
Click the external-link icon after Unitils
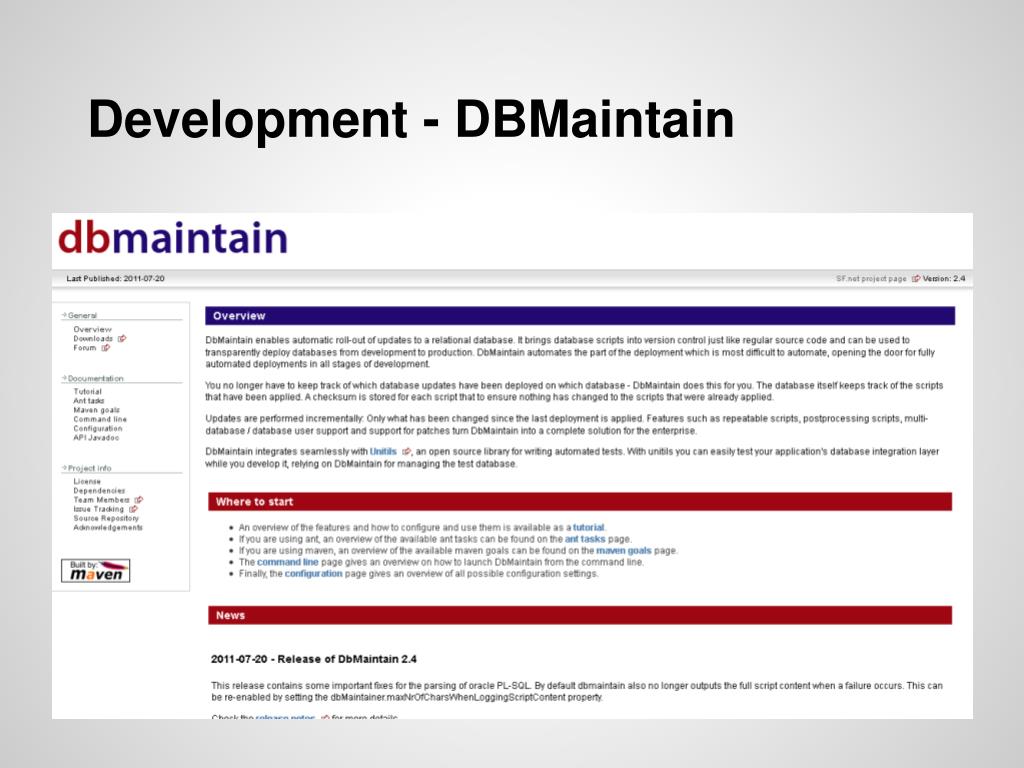(406, 451)
